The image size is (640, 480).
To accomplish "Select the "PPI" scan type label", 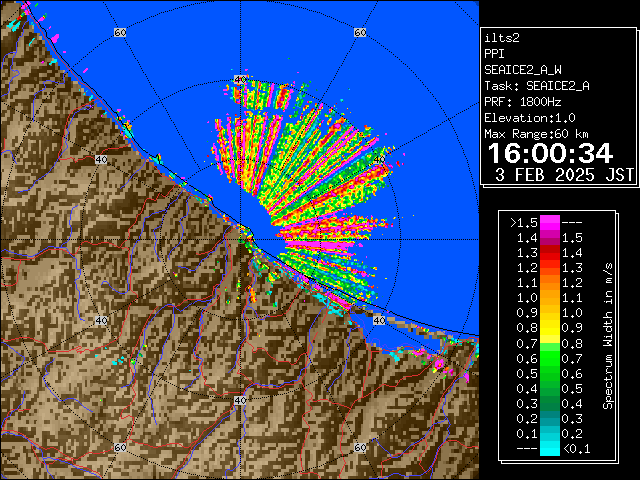I will pos(494,54).
